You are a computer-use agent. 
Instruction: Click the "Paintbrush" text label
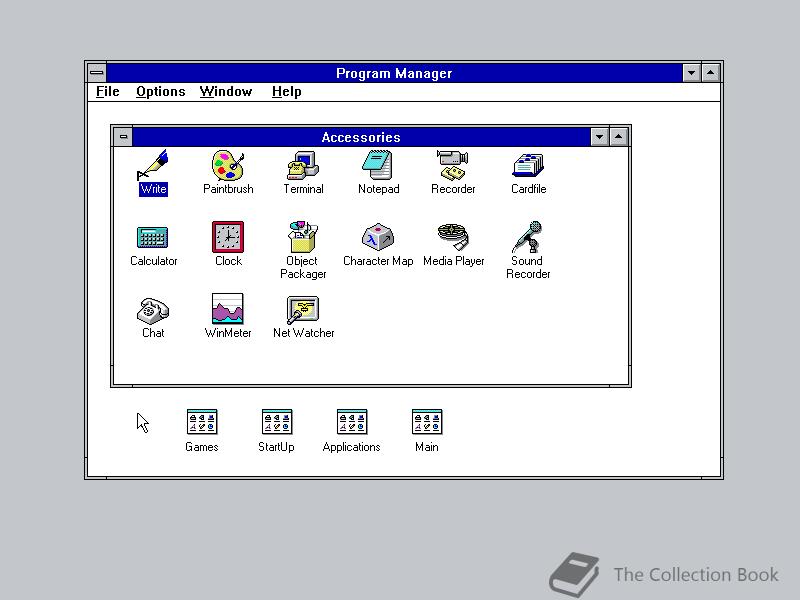coord(228,189)
